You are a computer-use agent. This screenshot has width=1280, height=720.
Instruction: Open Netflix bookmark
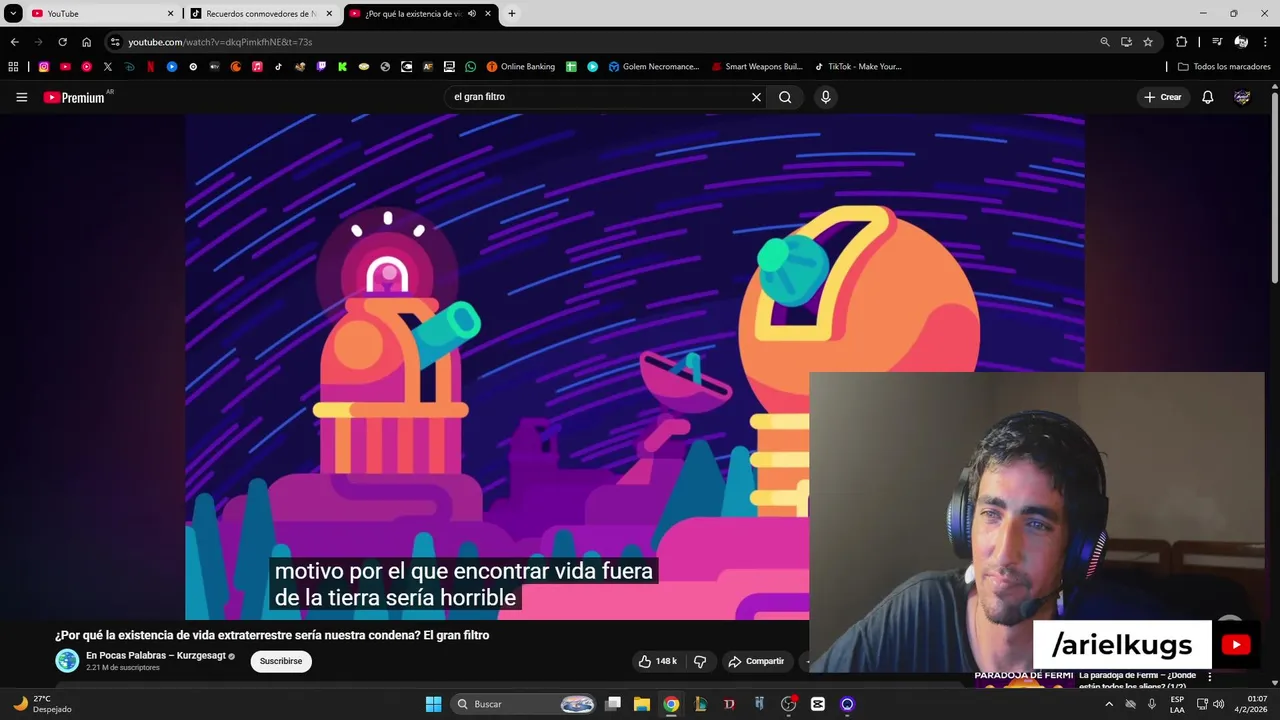pos(151,67)
